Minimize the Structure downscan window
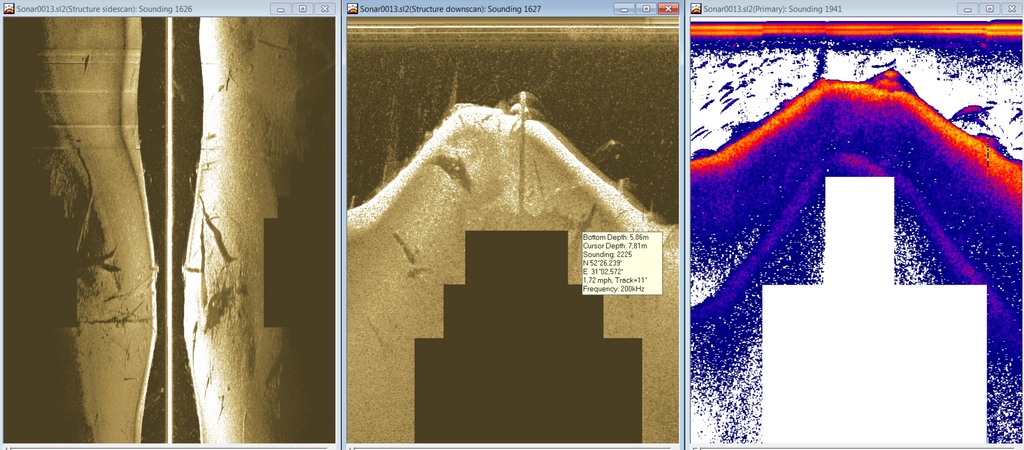This screenshot has height=450, width=1024. (627, 8)
